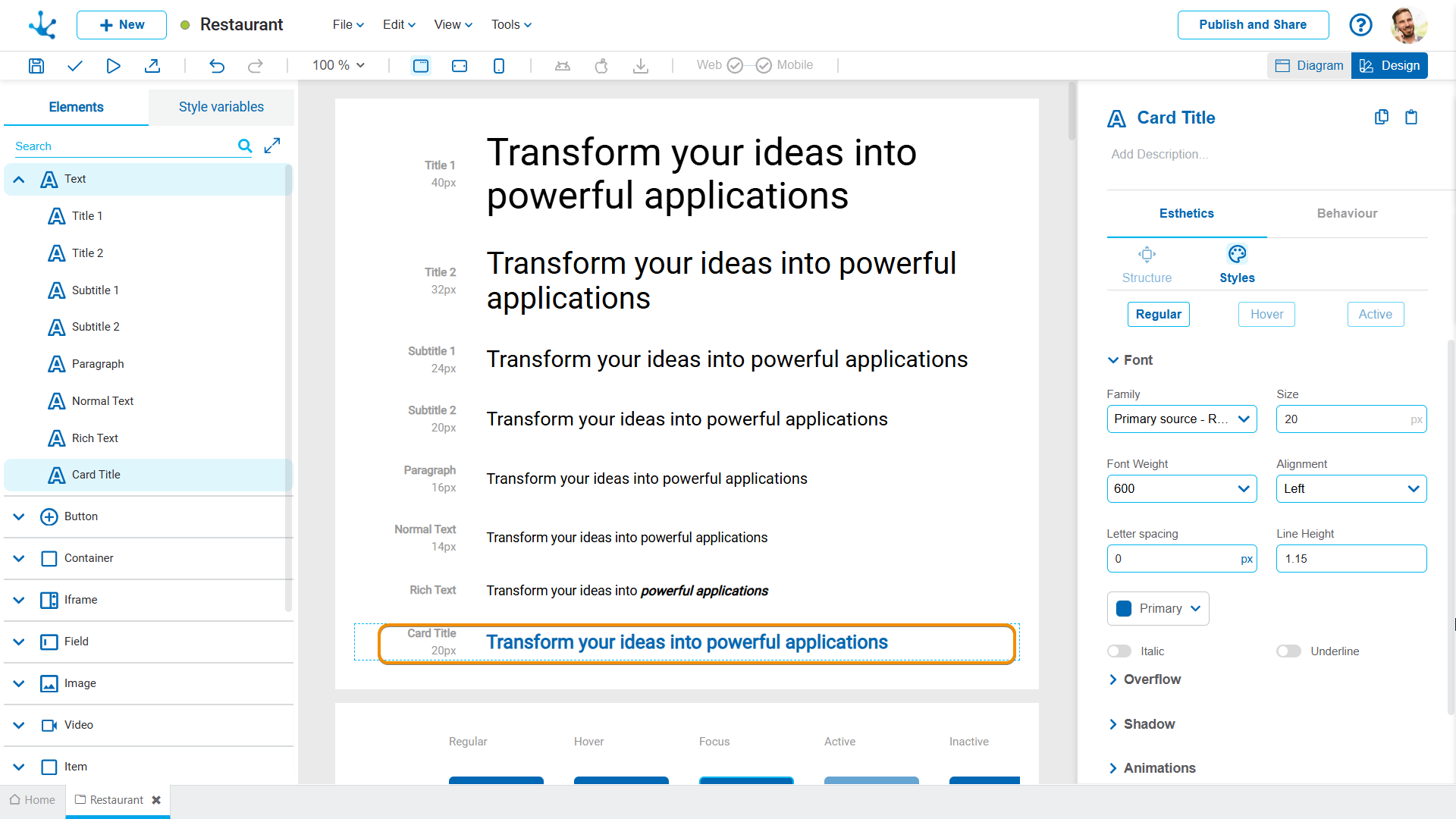This screenshot has height=819, width=1456.
Task: Switch to the Style variables tab
Action: click(x=221, y=107)
